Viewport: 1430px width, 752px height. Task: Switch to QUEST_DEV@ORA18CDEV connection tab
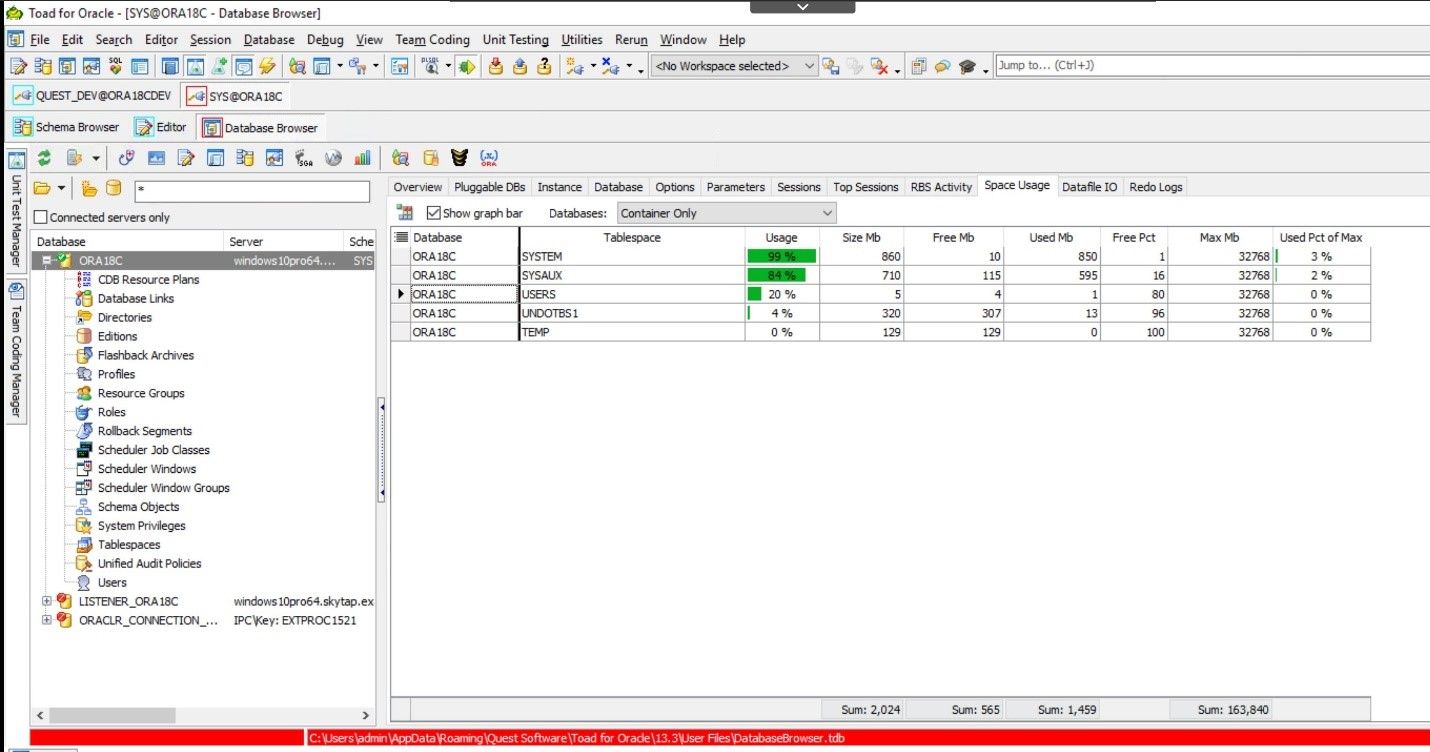tap(93, 96)
